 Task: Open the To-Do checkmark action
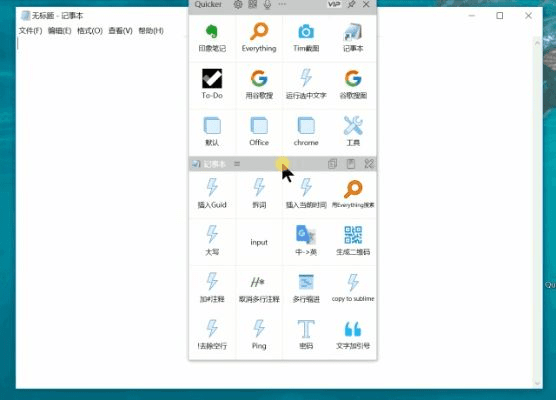[x=212, y=85]
